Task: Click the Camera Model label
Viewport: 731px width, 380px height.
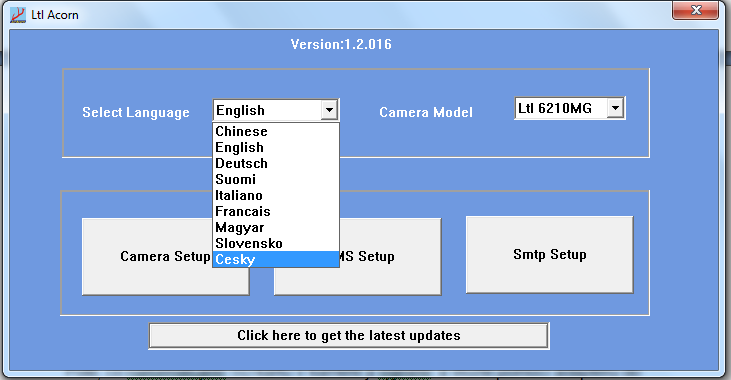Action: [x=426, y=112]
